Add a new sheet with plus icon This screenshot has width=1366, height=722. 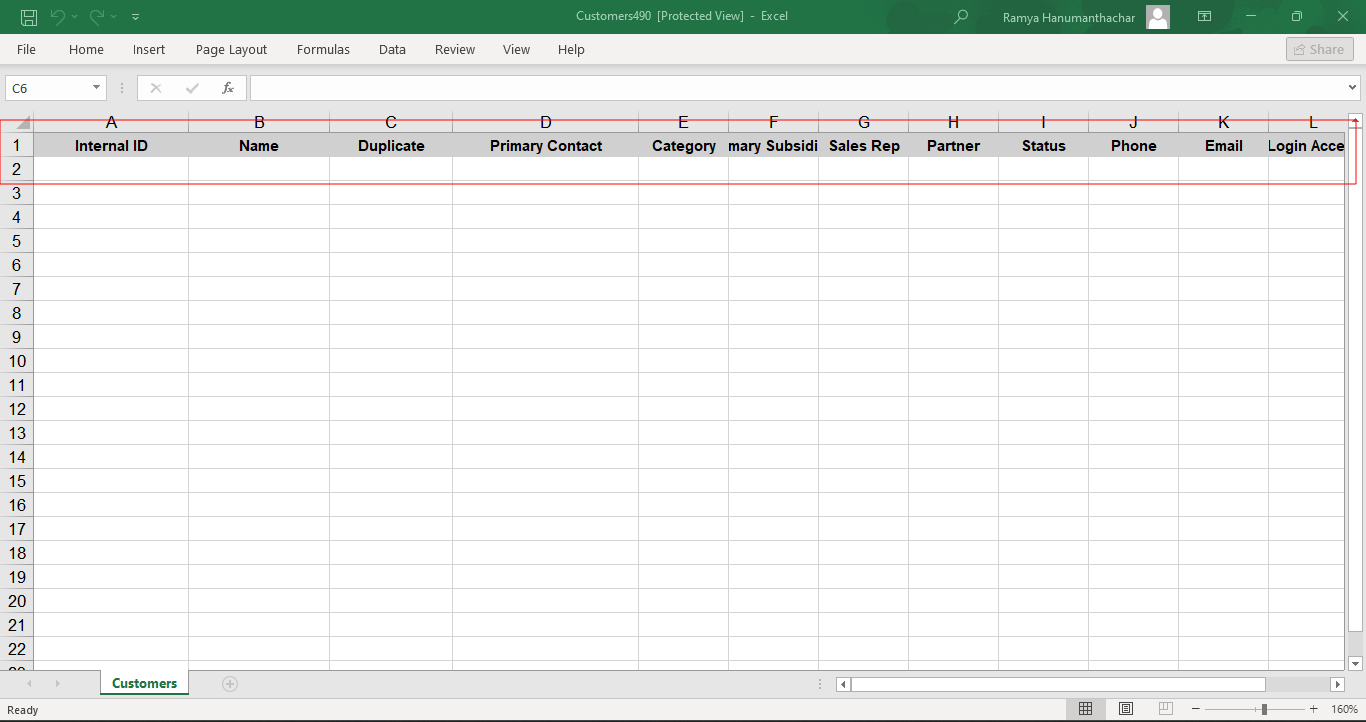[230, 684]
